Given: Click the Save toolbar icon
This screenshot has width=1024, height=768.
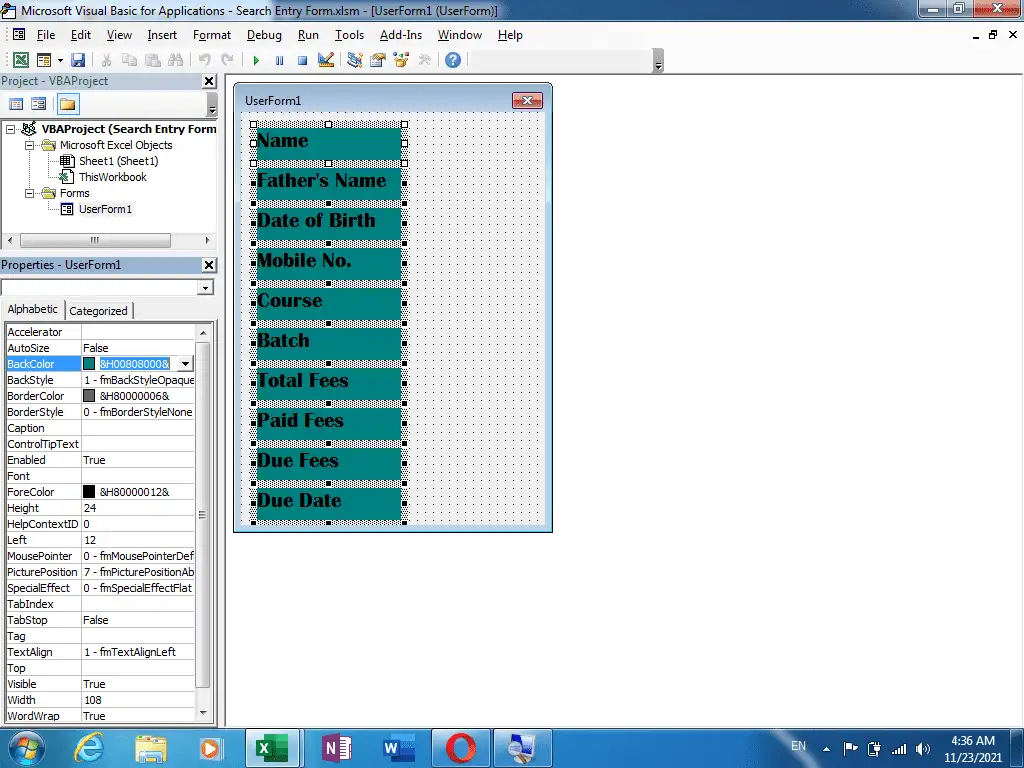Looking at the screenshot, I should 78,60.
